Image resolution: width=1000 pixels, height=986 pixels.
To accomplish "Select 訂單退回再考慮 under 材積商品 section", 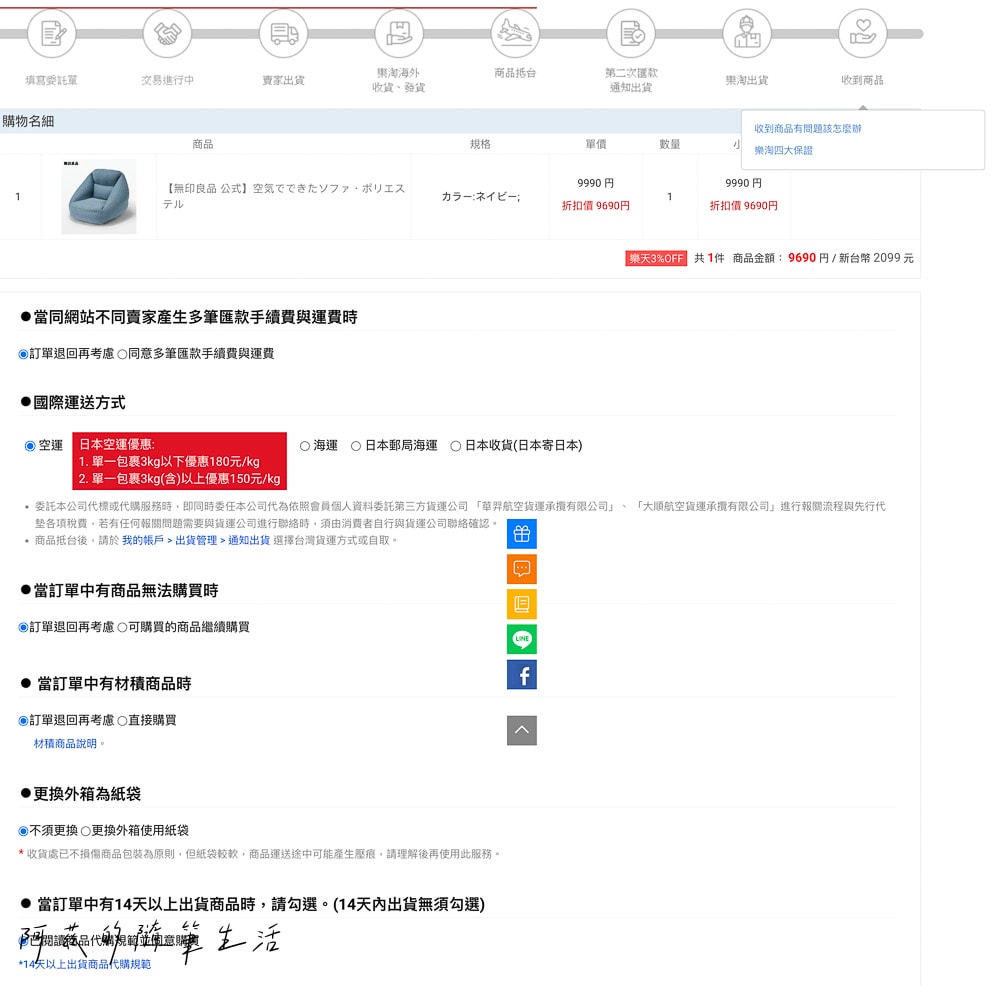I will click(x=24, y=721).
